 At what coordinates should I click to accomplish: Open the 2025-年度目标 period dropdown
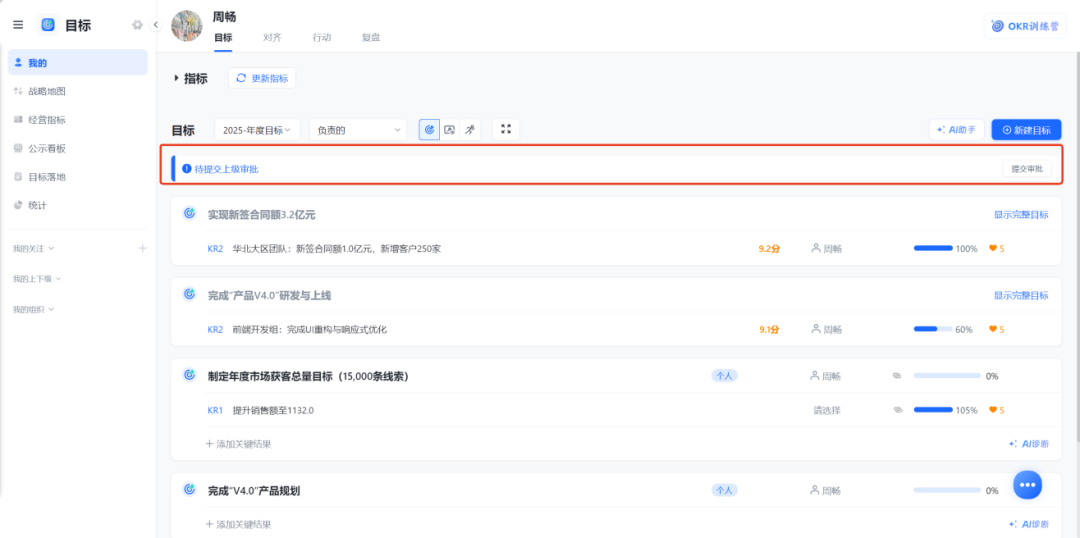click(257, 130)
